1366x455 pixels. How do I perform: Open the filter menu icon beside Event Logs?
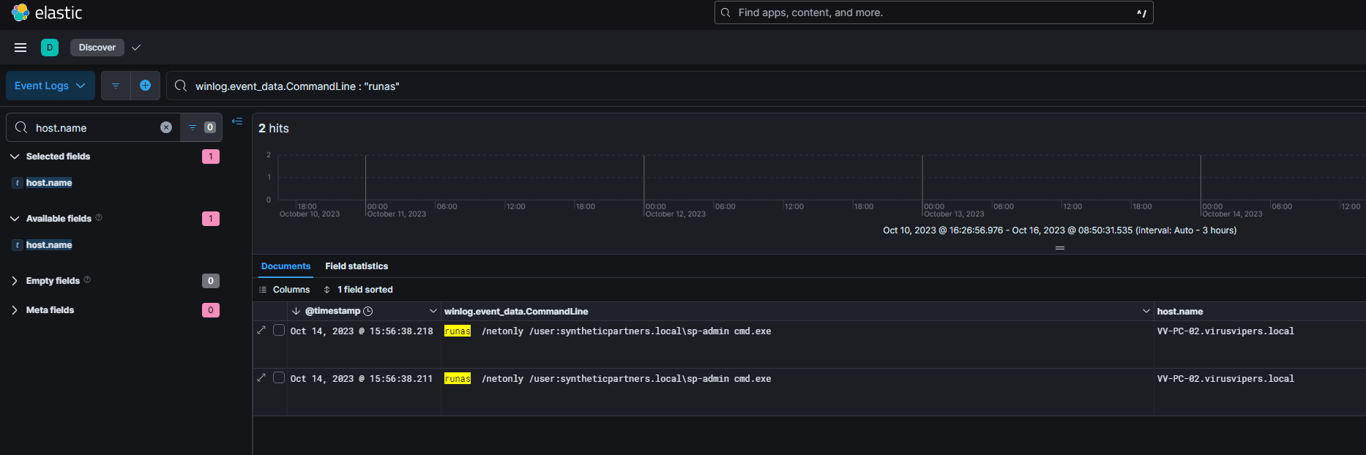point(116,86)
